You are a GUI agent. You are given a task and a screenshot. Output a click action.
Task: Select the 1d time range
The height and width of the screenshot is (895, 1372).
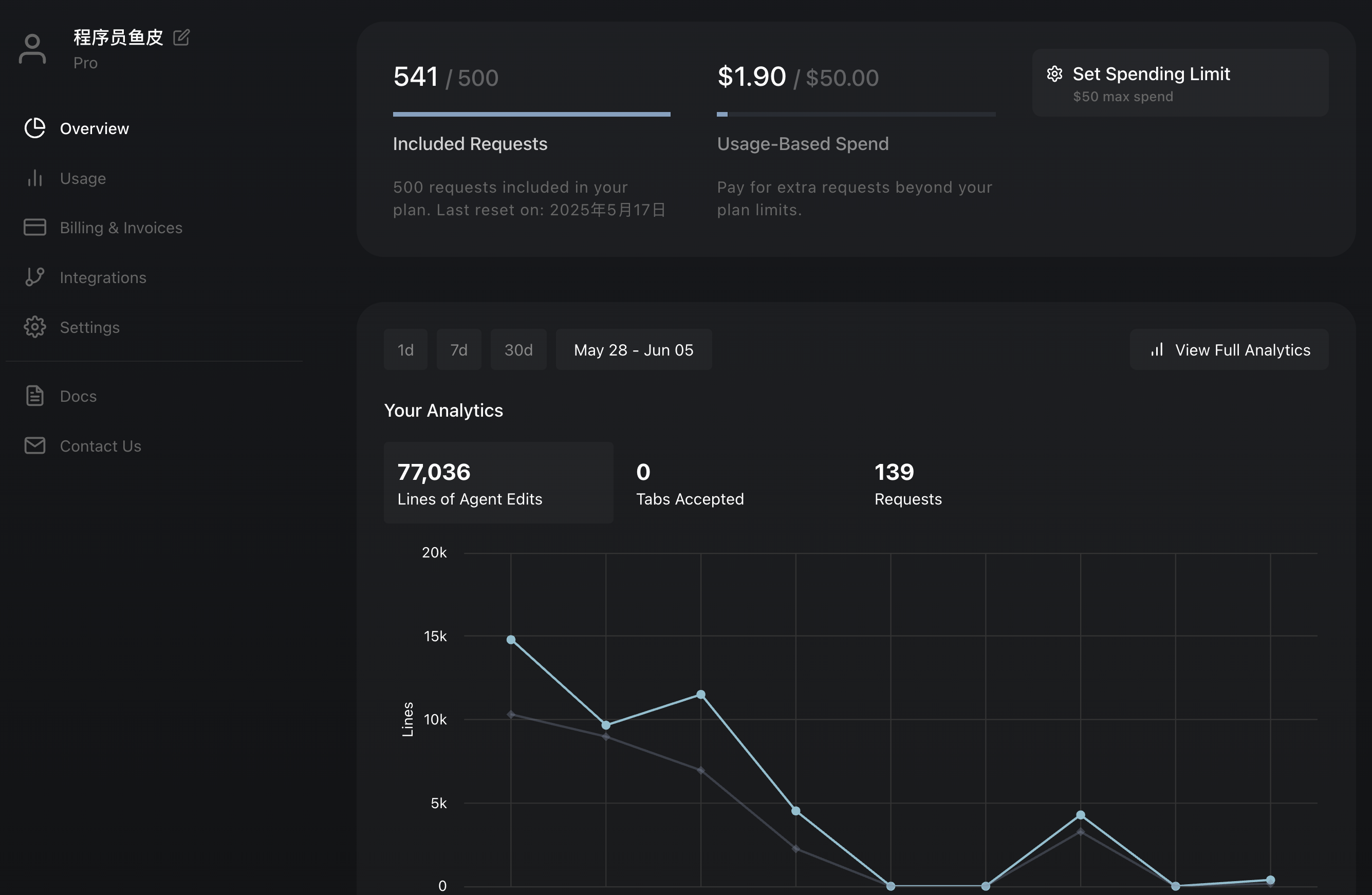click(x=405, y=350)
